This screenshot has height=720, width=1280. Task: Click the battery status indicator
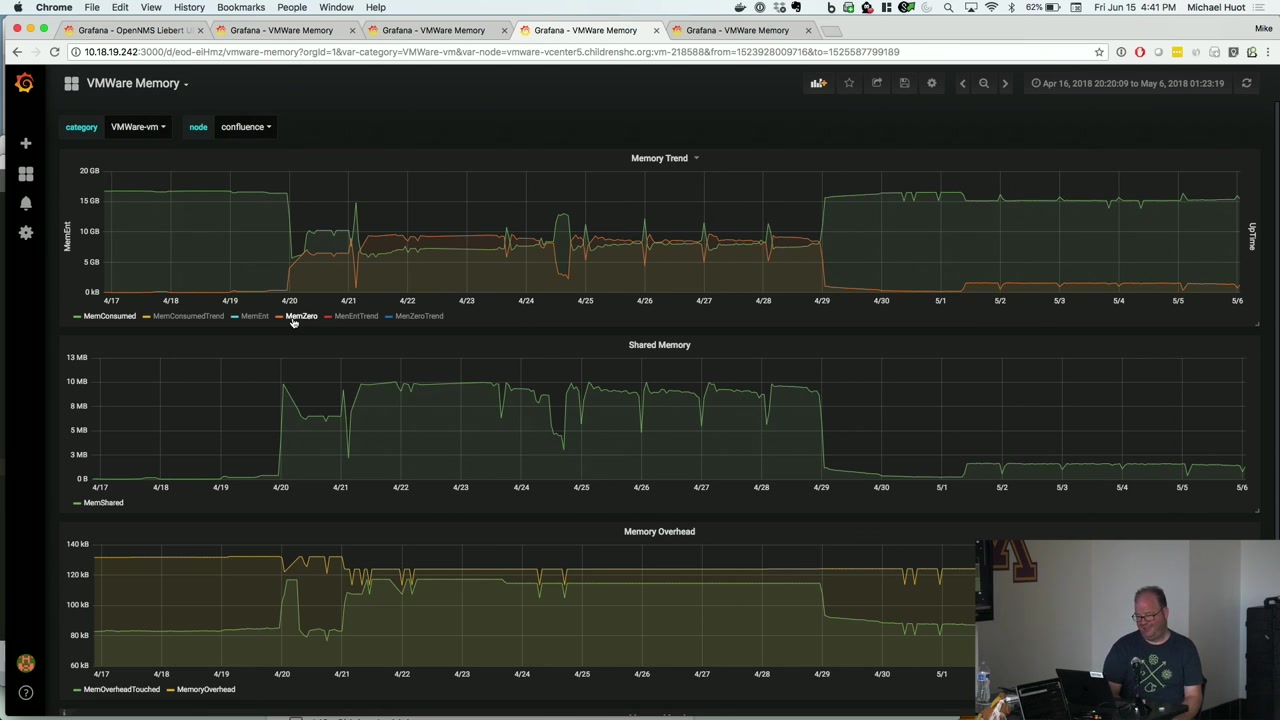click(1045, 7)
